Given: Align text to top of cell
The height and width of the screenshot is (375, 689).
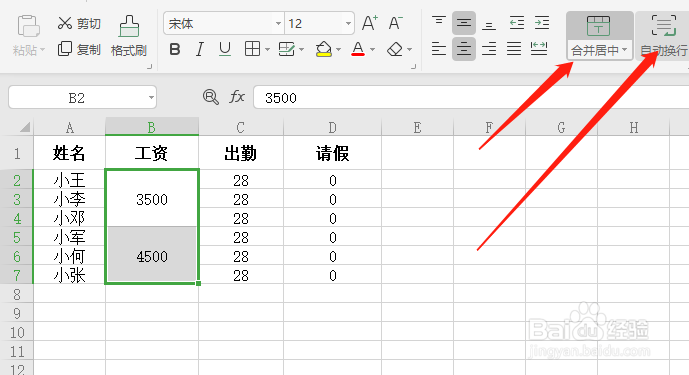Looking at the screenshot, I should pyautogui.click(x=439, y=23).
